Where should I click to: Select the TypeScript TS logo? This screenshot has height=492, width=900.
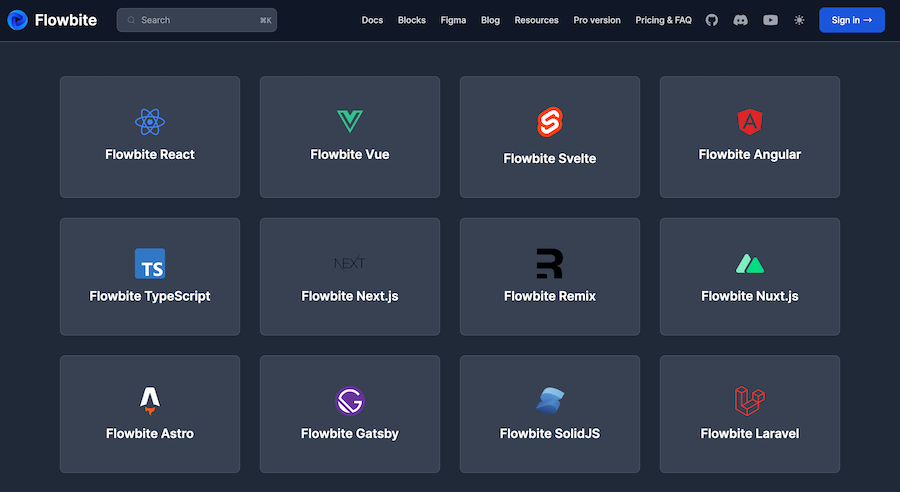click(x=150, y=264)
